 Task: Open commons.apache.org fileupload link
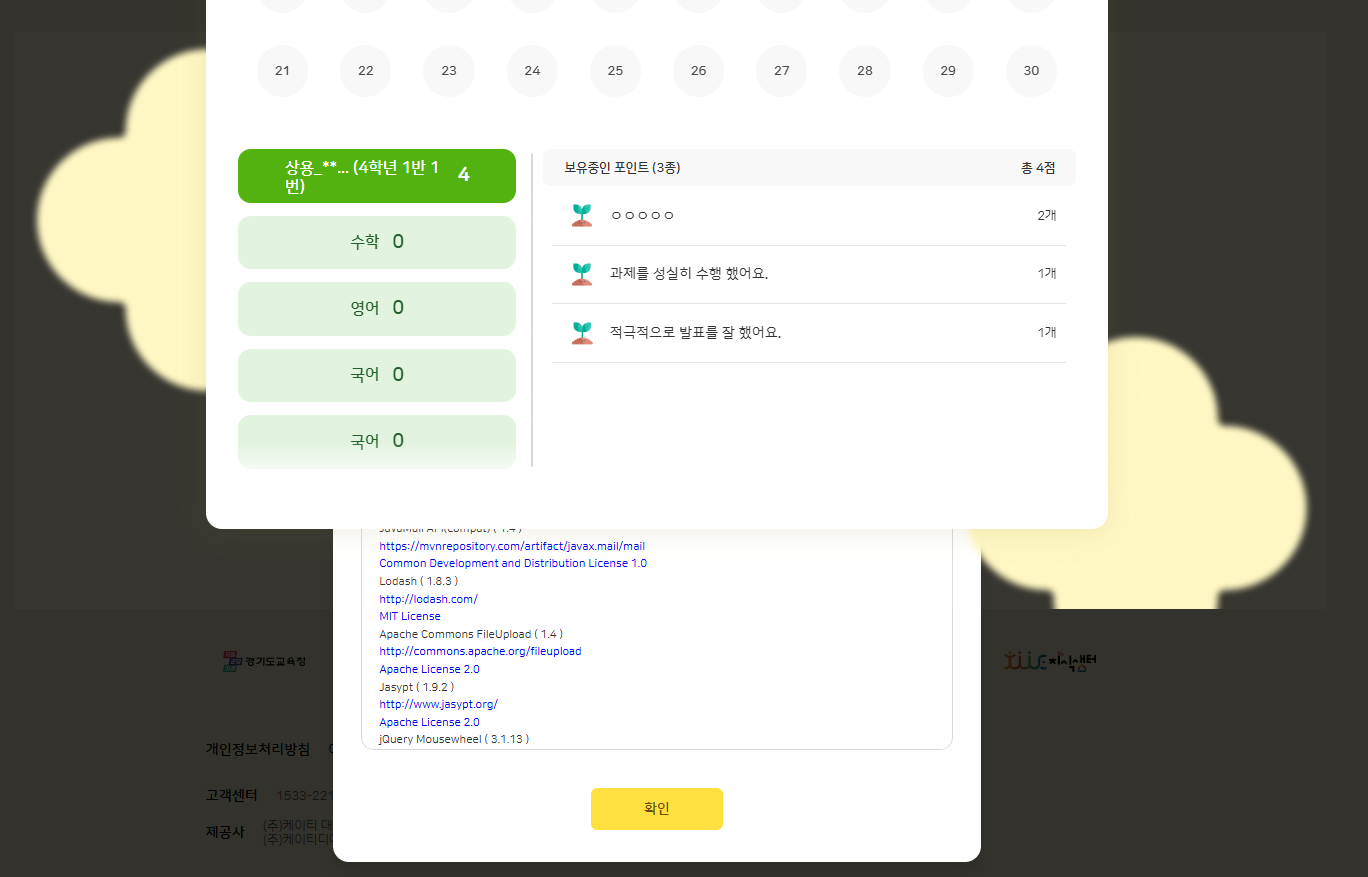[x=480, y=651]
